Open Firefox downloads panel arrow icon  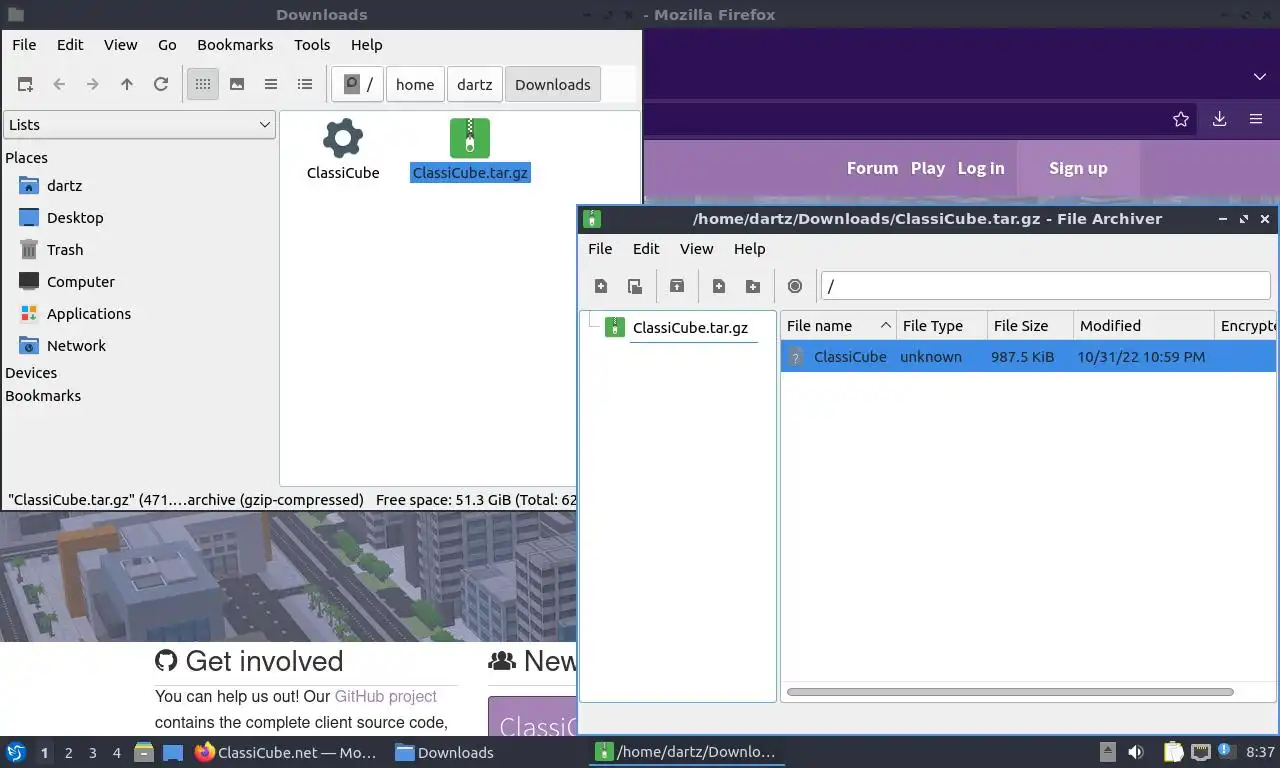coord(1219,119)
